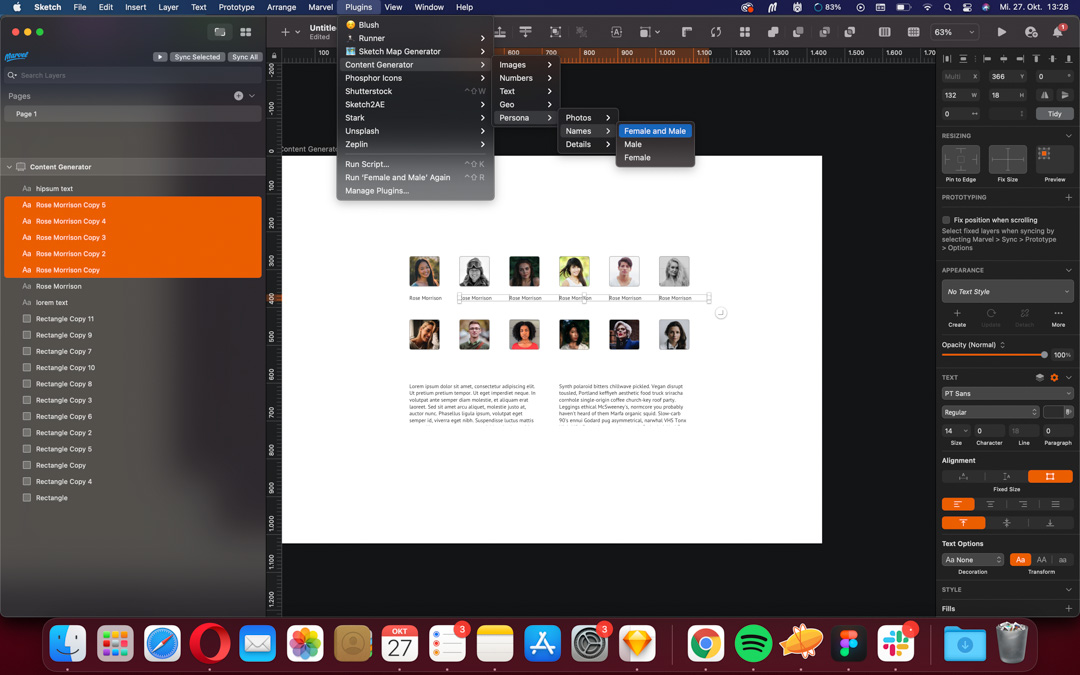The image size is (1080, 675).
Task: Open font size 14 dropdown
Action: (956, 430)
